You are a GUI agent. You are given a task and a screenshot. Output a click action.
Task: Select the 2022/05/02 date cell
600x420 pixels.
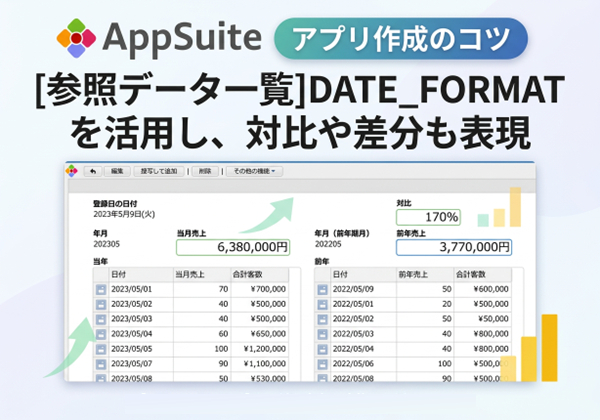(364, 319)
